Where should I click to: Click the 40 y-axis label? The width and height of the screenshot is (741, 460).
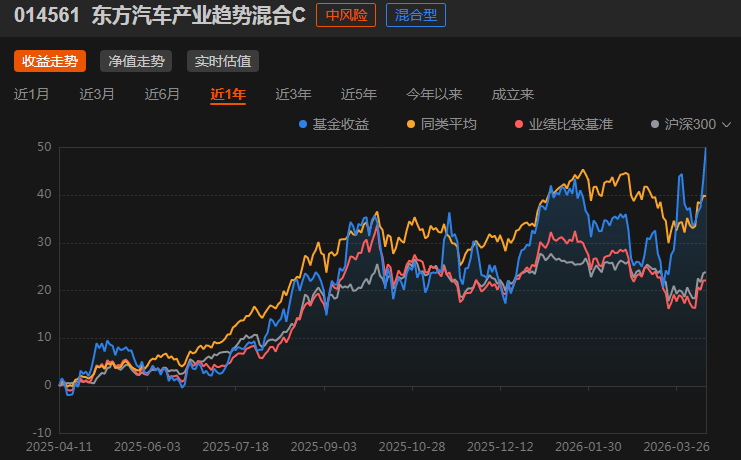pyautogui.click(x=44, y=194)
